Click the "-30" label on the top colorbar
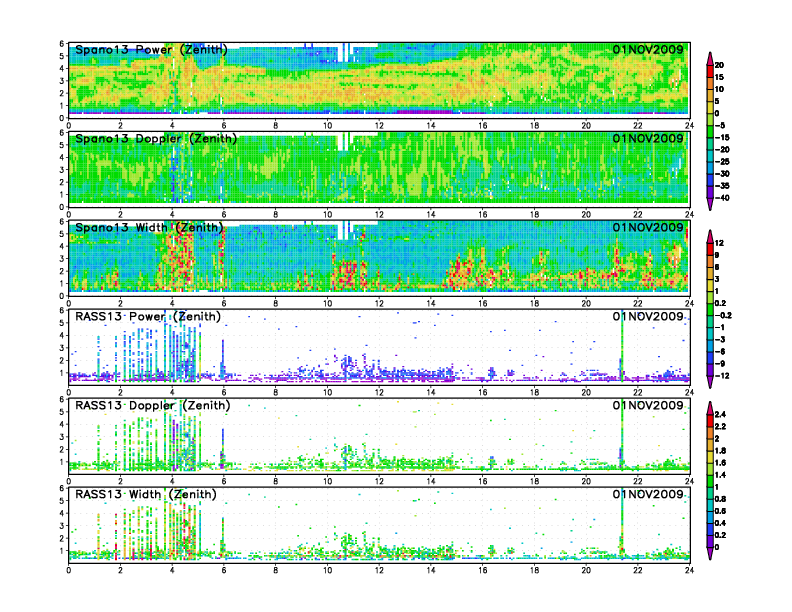The image size is (792, 612). click(x=722, y=174)
